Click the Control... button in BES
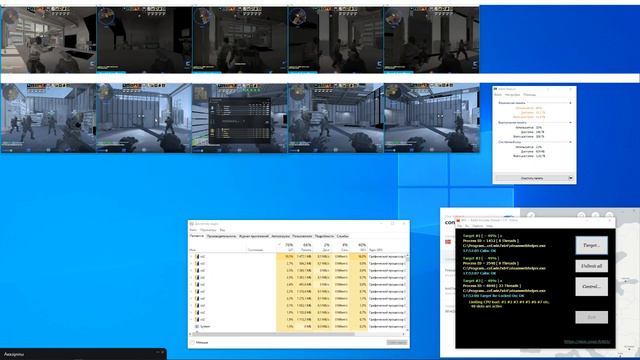The width and height of the screenshot is (640, 360). pyautogui.click(x=591, y=287)
